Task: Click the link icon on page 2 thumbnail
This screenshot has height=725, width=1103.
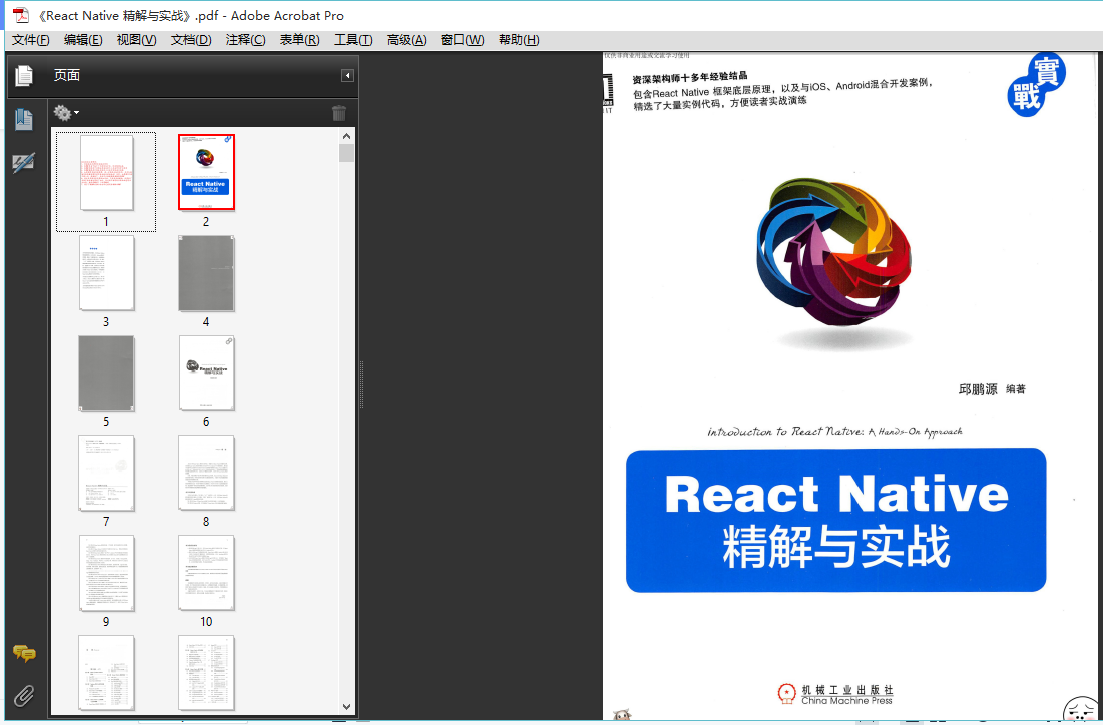Action: [x=228, y=140]
